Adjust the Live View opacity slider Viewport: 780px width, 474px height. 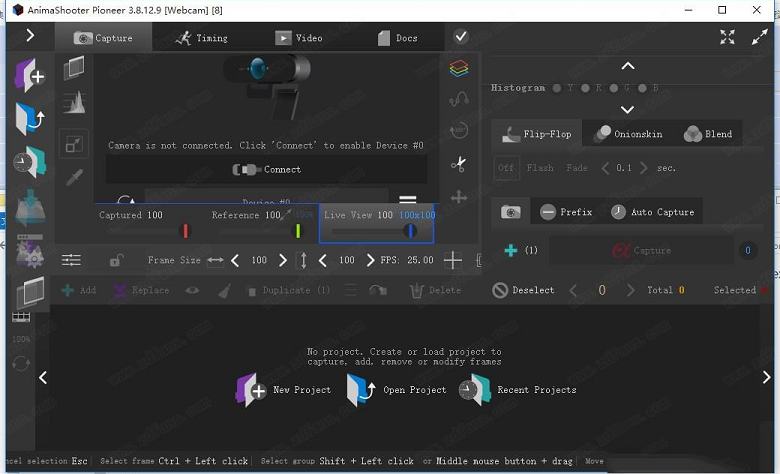pos(409,231)
